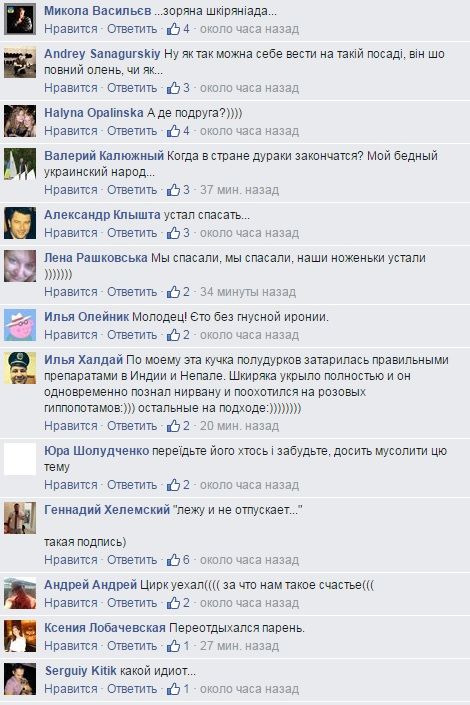This screenshot has height=705, width=470.
Task: Click thumbs-up icon on Валерий Калюжный's comment
Action: point(173,190)
